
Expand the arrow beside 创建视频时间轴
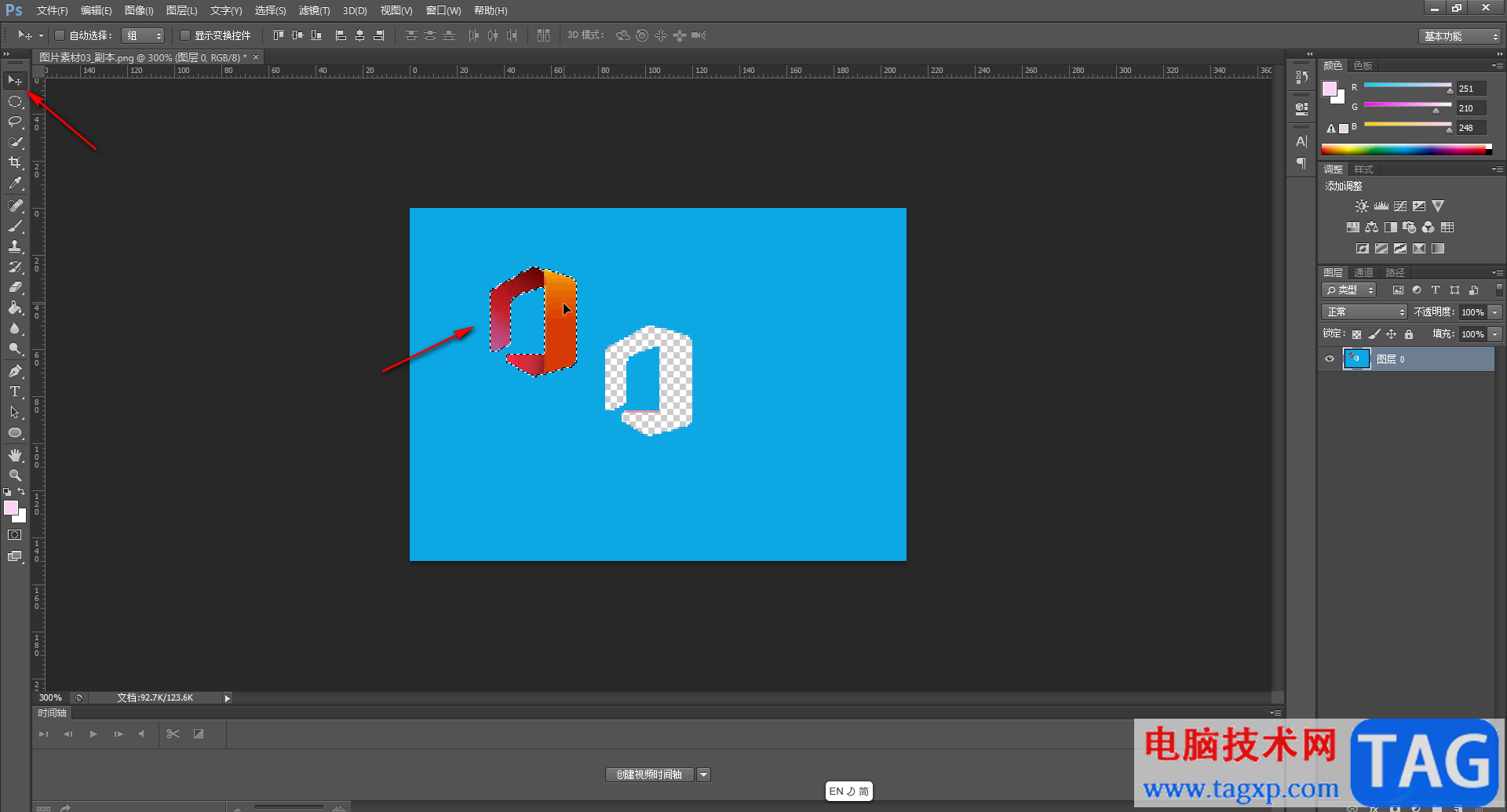[x=704, y=775]
